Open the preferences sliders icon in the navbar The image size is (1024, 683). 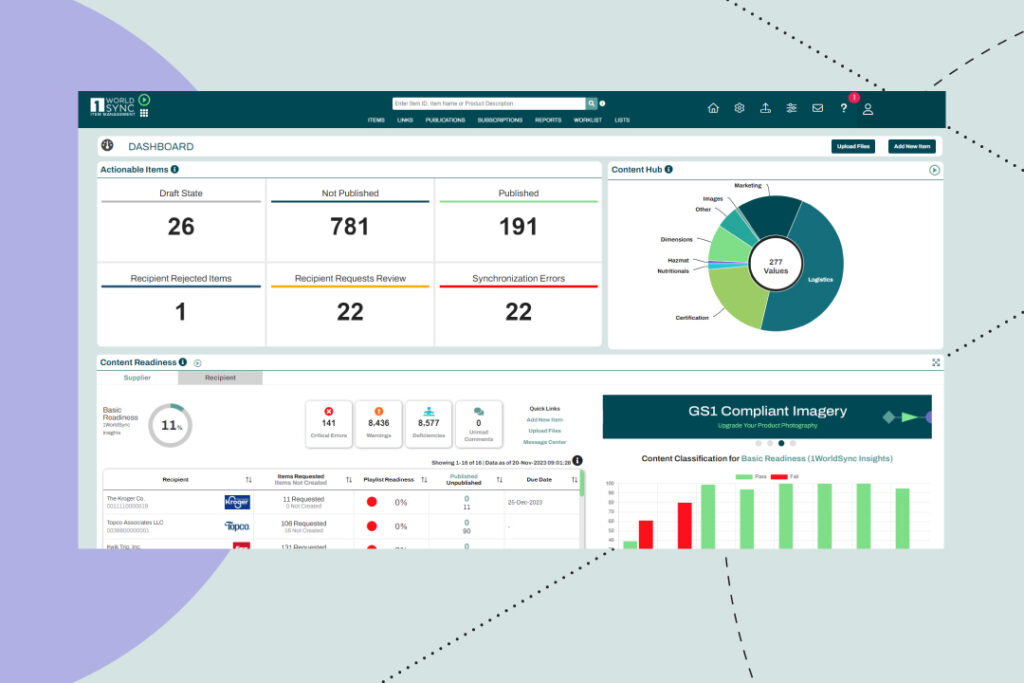(791, 107)
